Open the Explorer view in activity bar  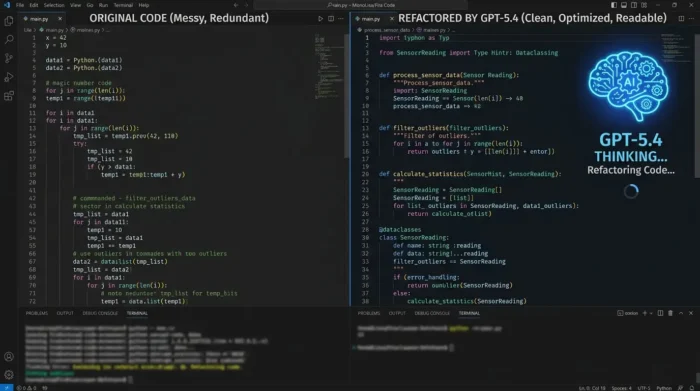coord(8,21)
